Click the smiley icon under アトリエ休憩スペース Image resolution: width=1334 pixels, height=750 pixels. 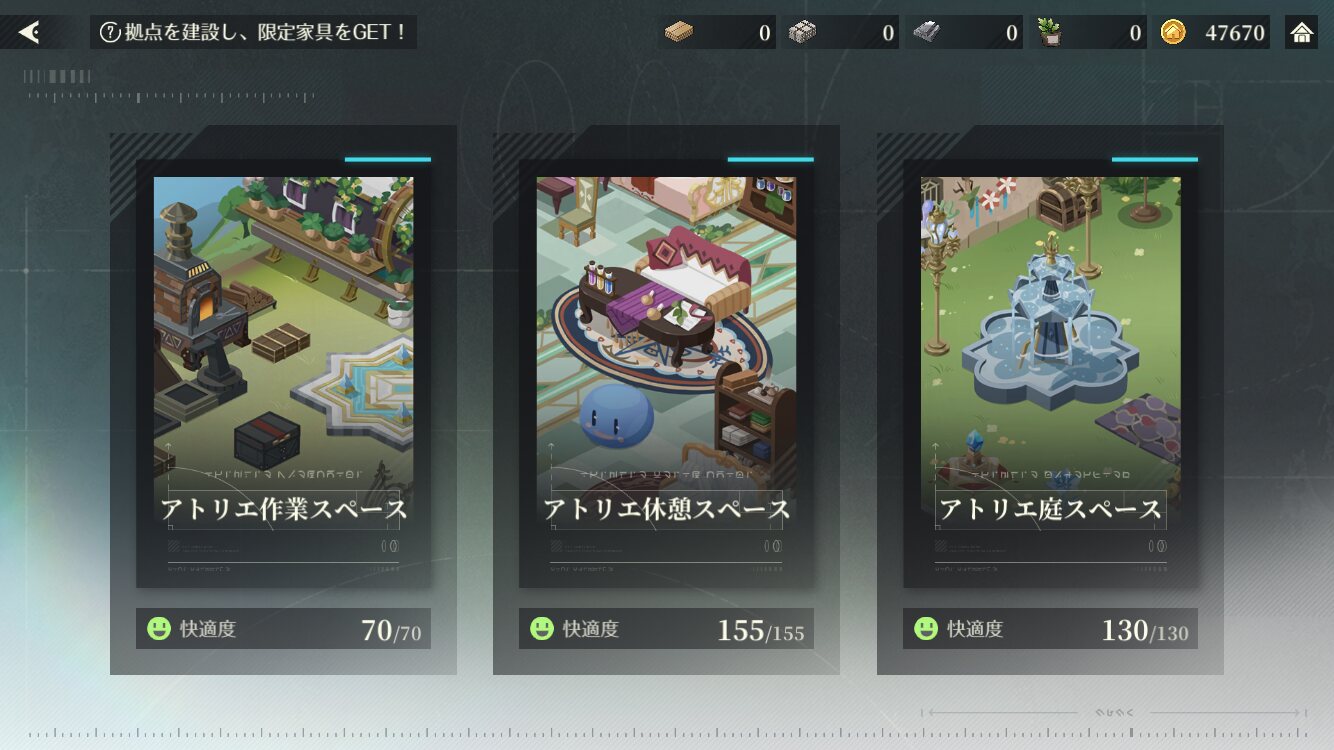coord(542,629)
